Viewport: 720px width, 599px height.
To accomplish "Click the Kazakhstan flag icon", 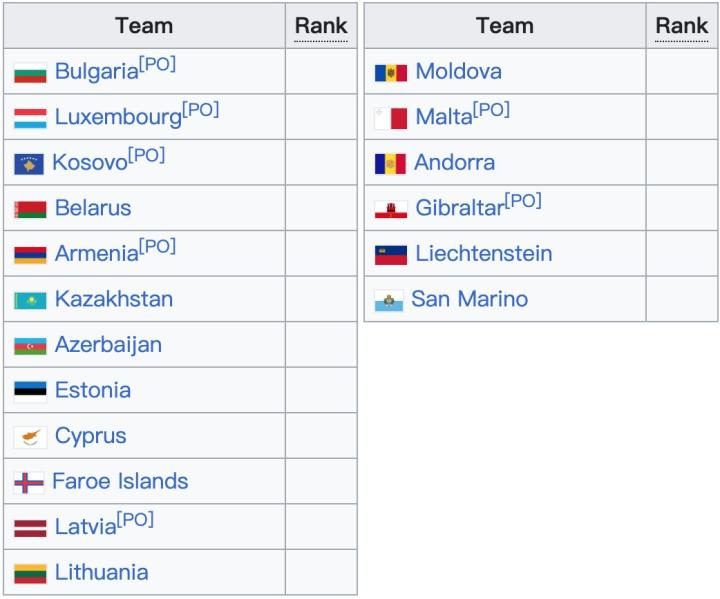I will click(x=30, y=300).
